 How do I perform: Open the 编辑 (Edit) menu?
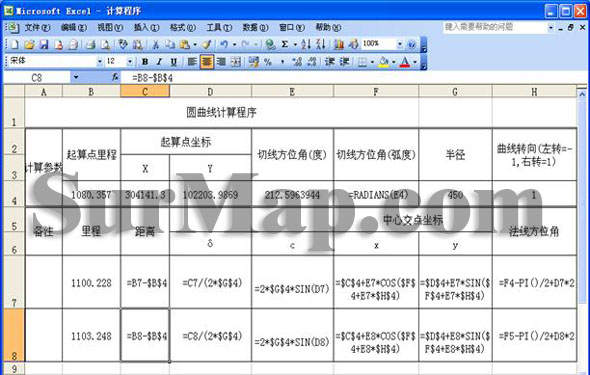tap(74, 27)
